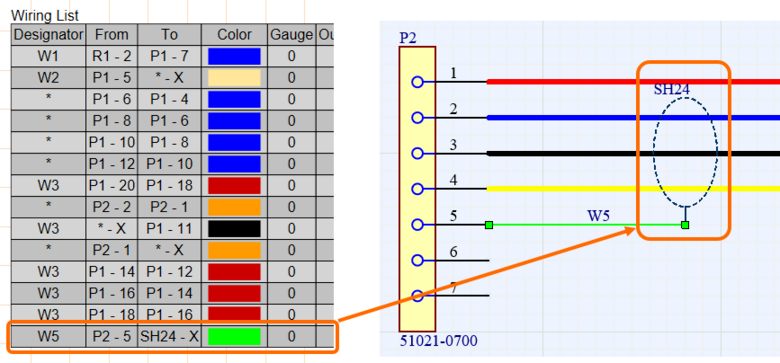Screen dimensions: 780x363
Task: Click the green handle at shield connection
Action: coord(685,225)
